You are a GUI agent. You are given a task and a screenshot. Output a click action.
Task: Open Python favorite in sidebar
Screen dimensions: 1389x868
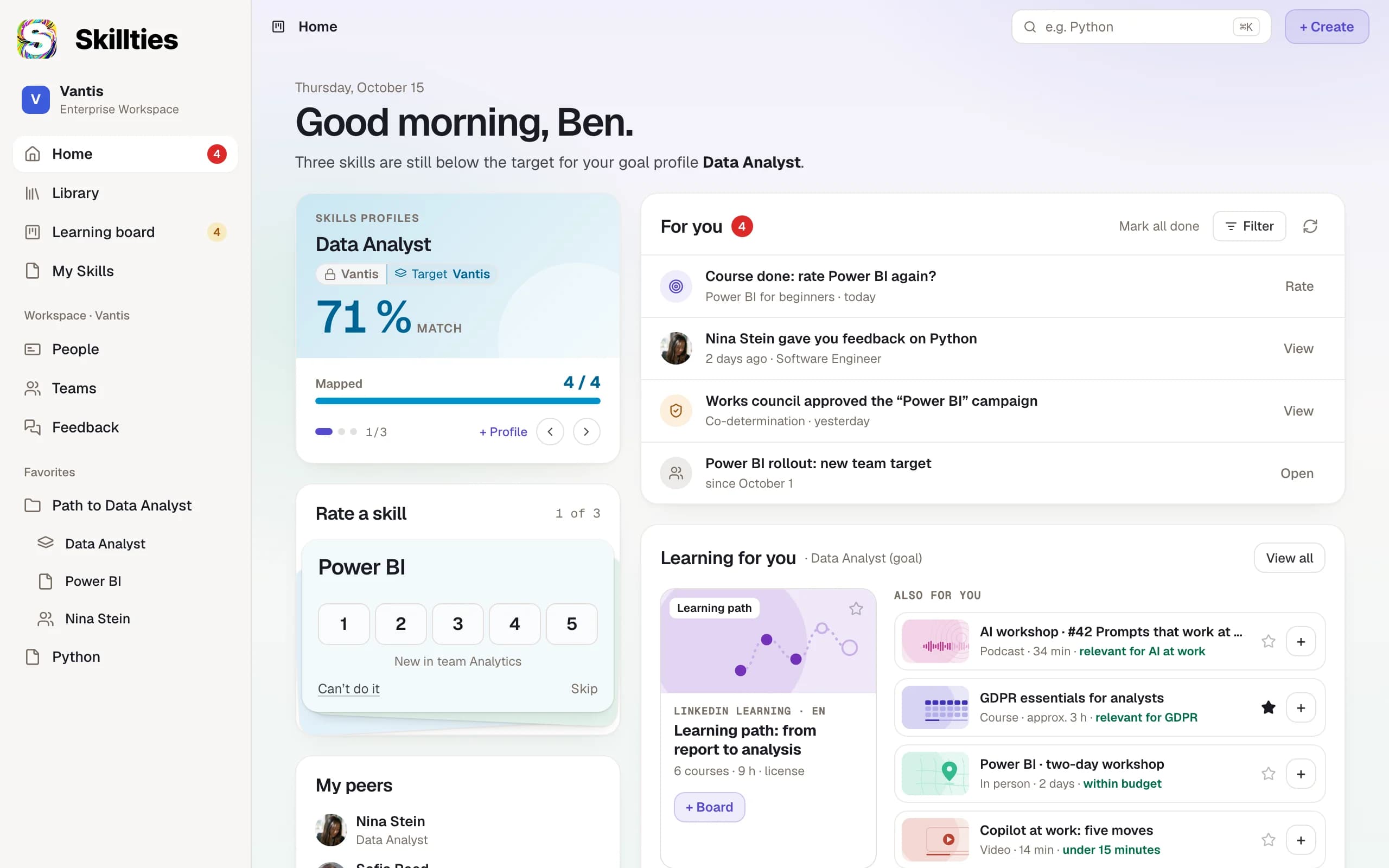coord(125,657)
